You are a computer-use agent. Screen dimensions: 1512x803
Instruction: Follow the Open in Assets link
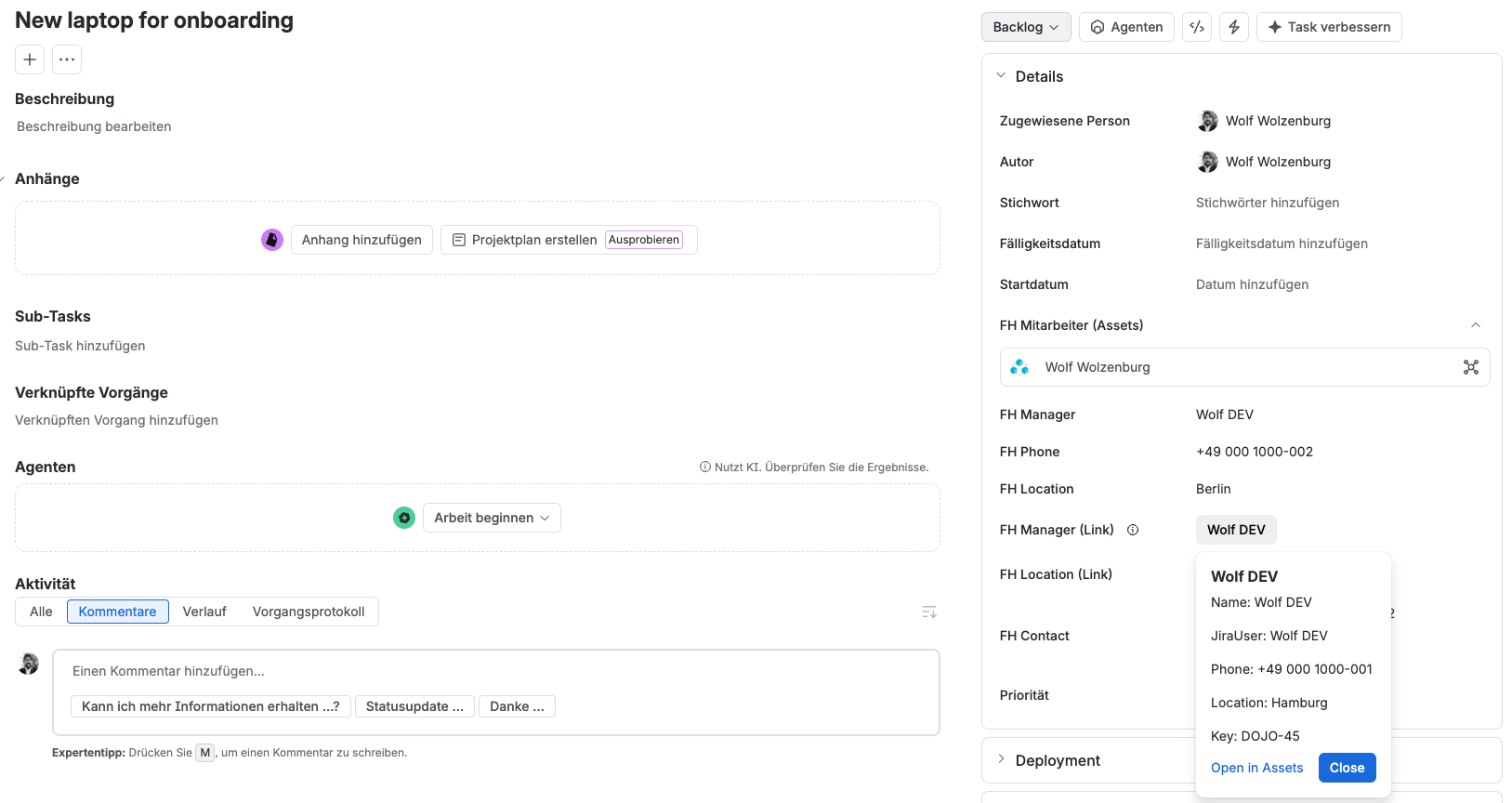[1257, 768]
